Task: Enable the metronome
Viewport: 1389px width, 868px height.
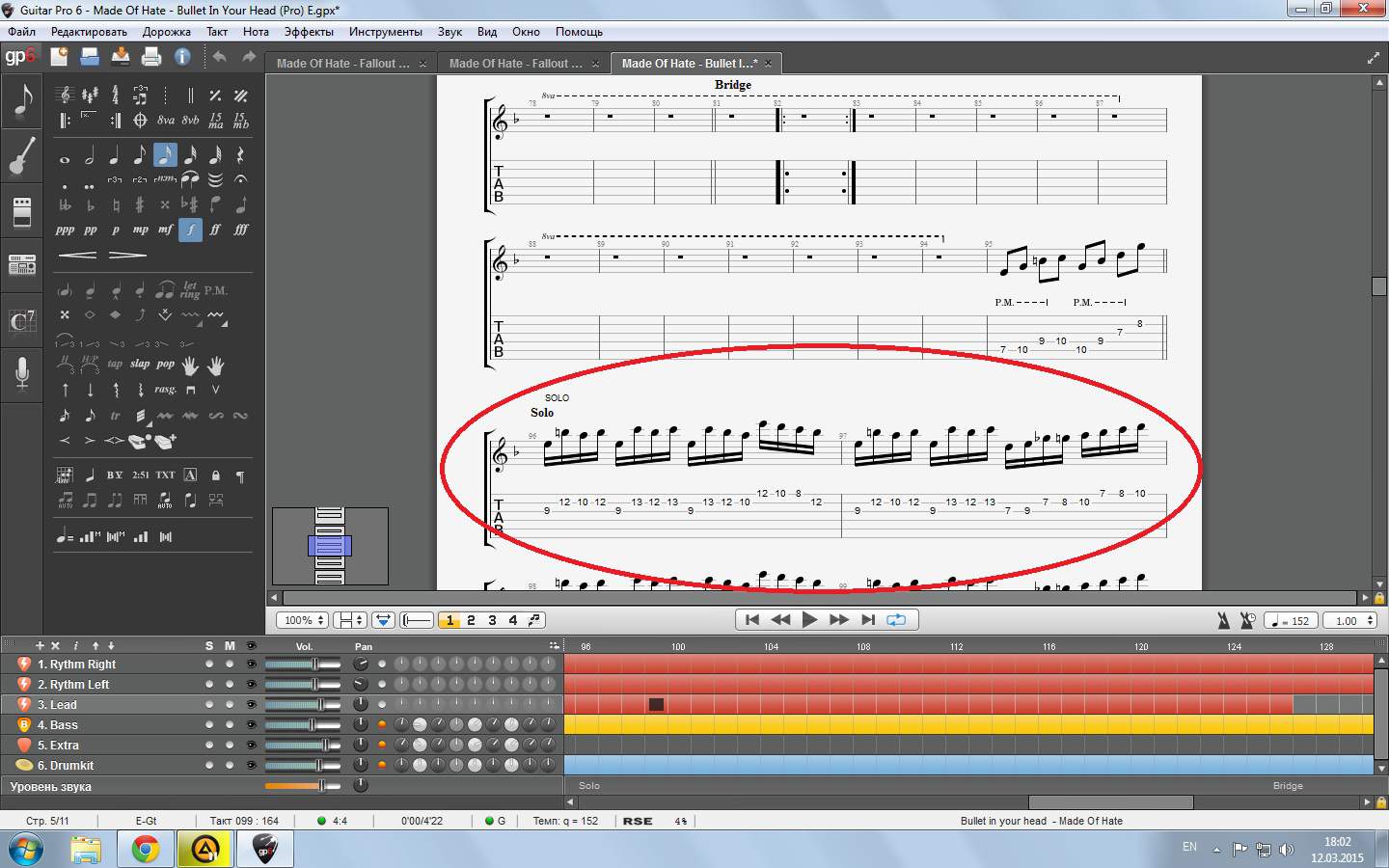Action: pyautogui.click(x=1223, y=620)
